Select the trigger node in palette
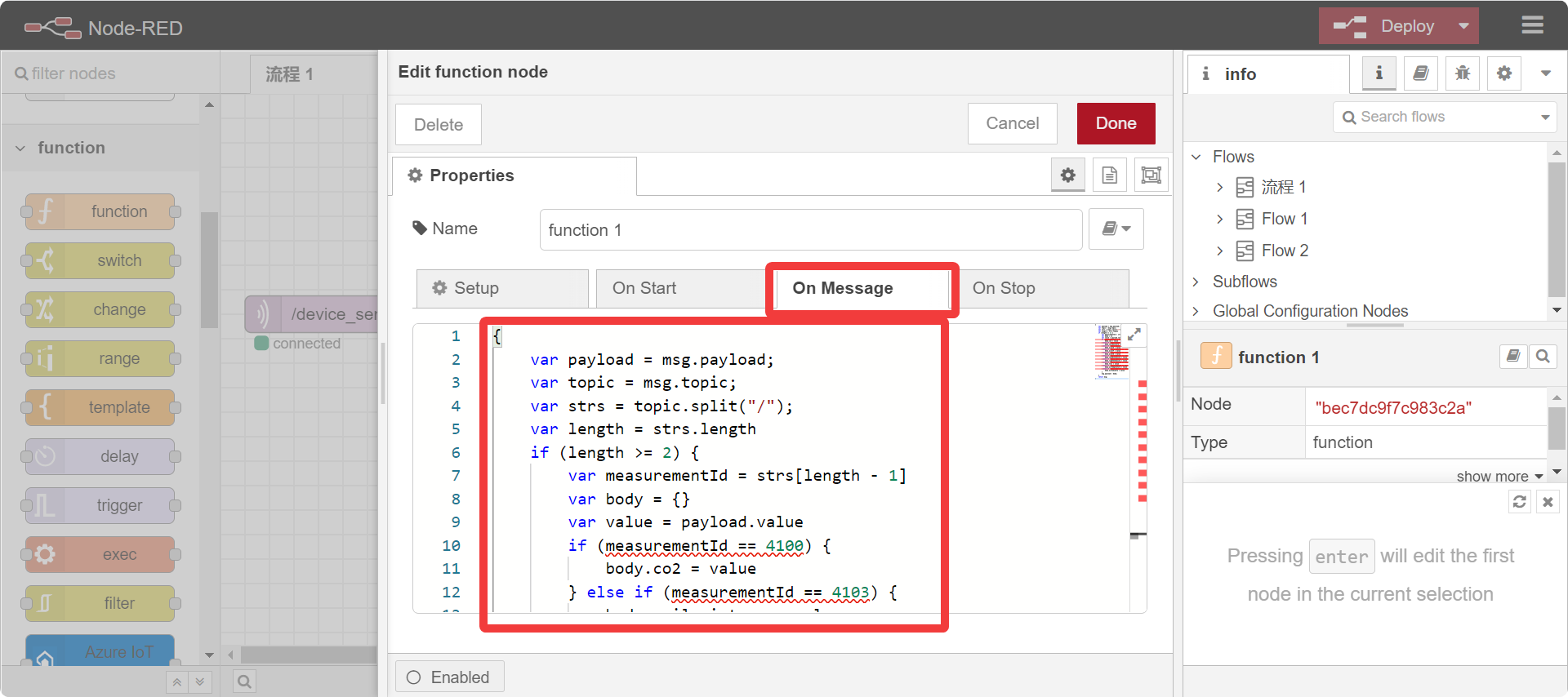 (x=100, y=505)
